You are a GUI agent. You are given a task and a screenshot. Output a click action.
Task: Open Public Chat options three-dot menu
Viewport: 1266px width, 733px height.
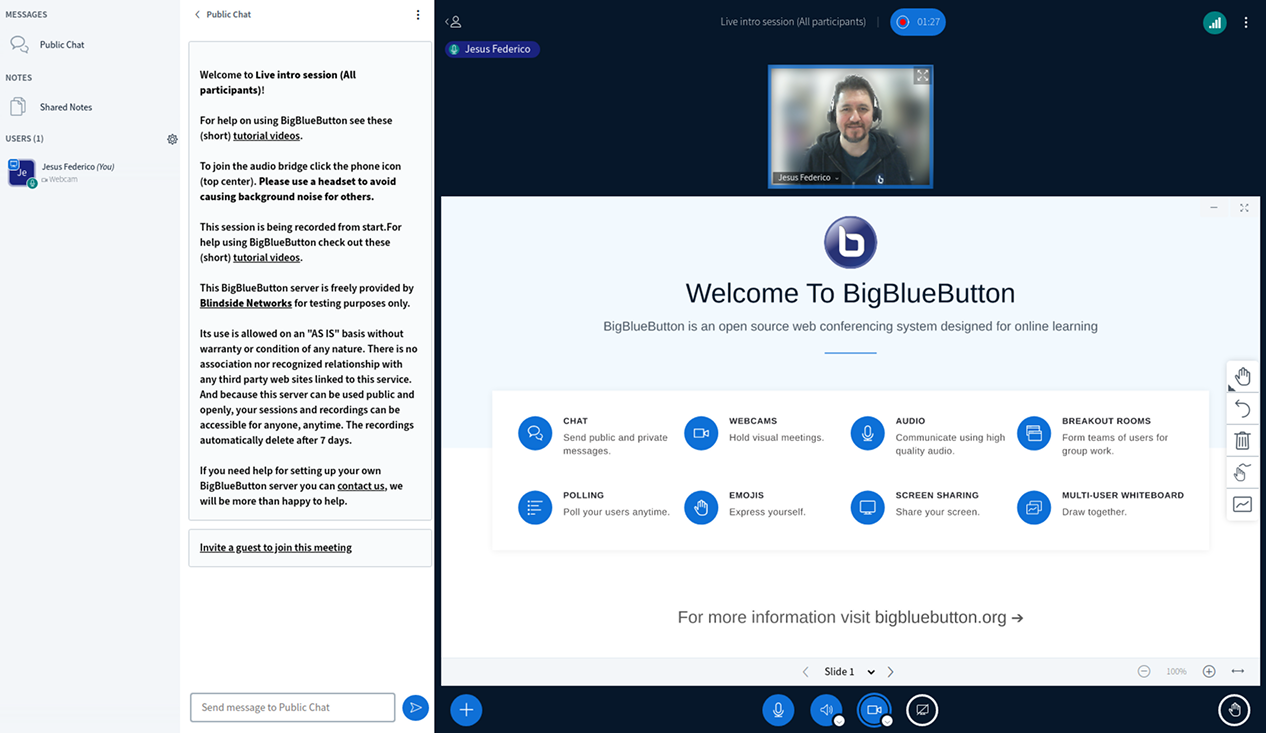pyautogui.click(x=418, y=15)
